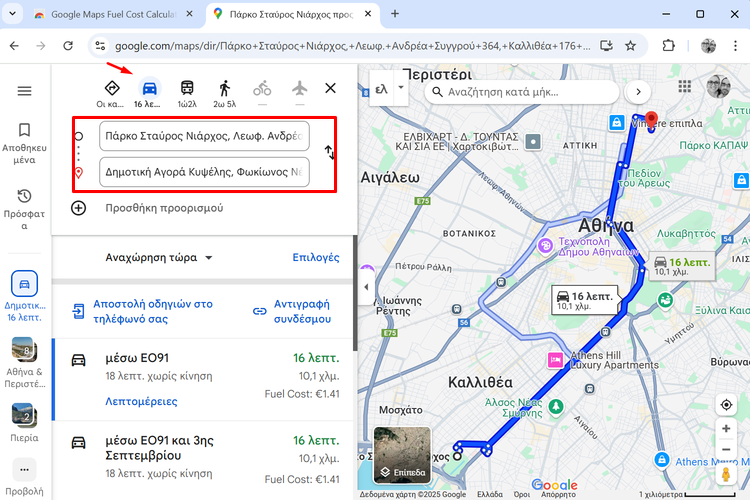Open new browser tab
This screenshot has height=500, width=750.
395,14
